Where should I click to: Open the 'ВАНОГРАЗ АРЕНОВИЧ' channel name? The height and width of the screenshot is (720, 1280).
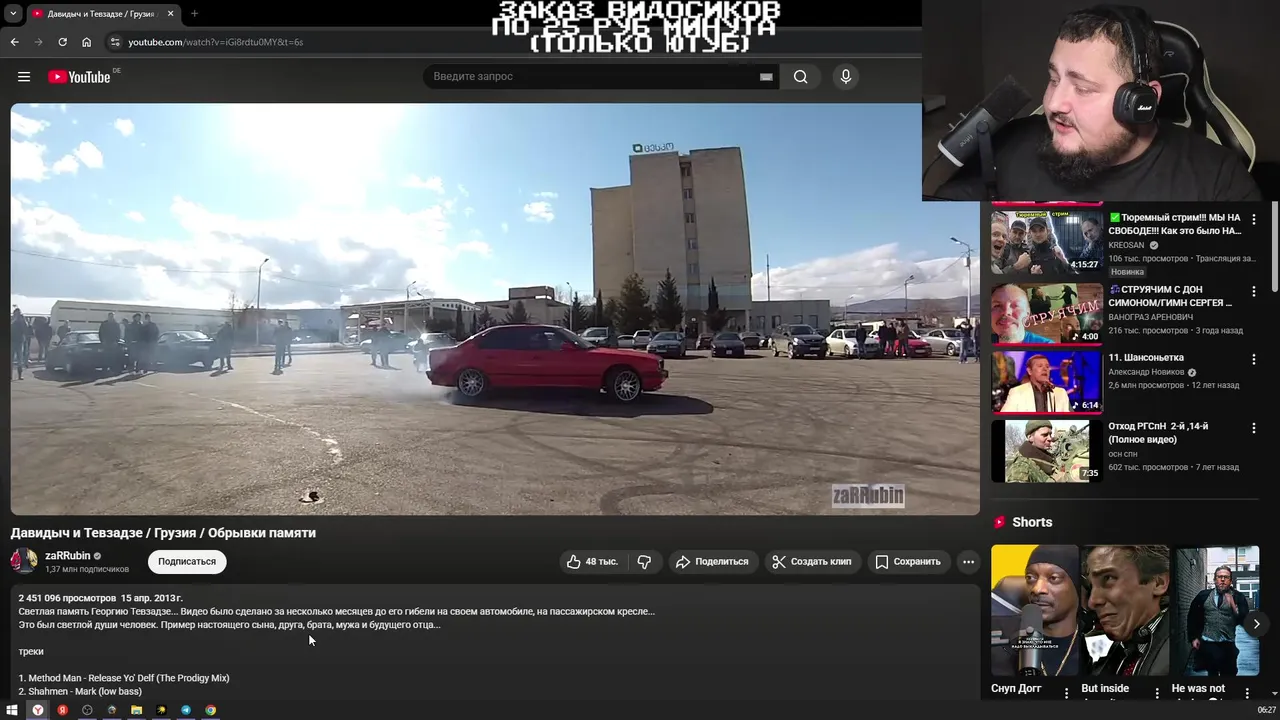click(x=1150, y=317)
